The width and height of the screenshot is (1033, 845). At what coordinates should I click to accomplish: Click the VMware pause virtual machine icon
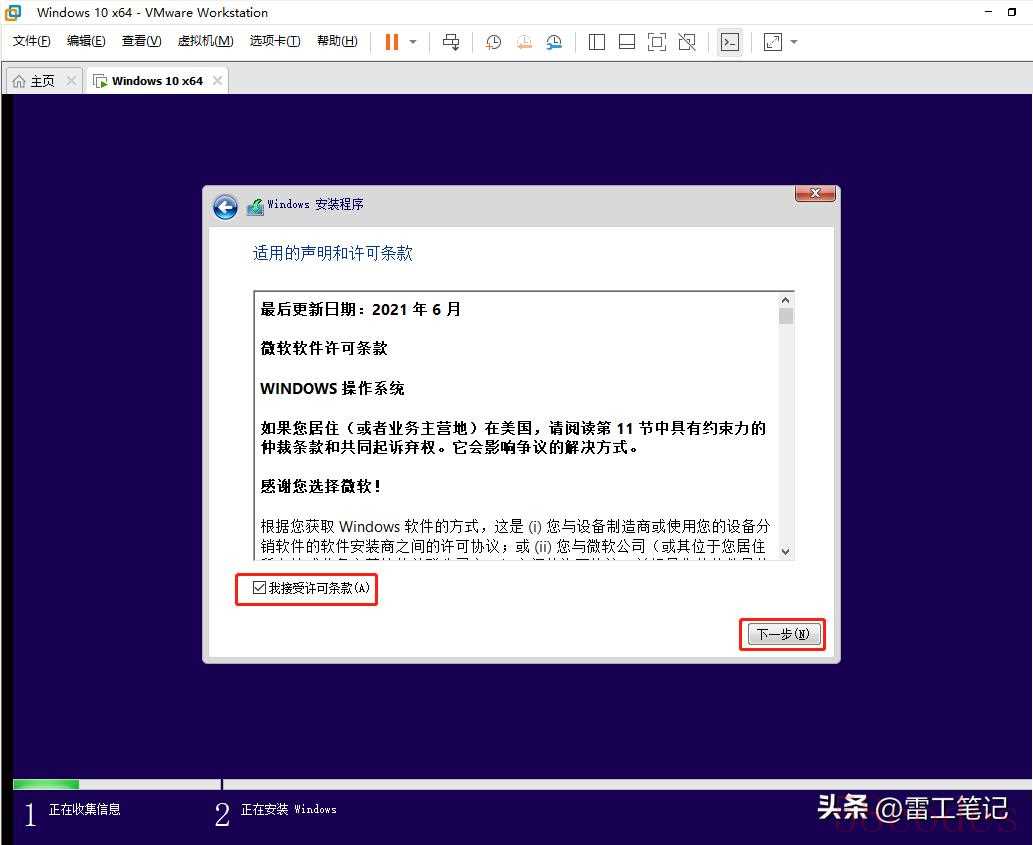pyautogui.click(x=391, y=42)
